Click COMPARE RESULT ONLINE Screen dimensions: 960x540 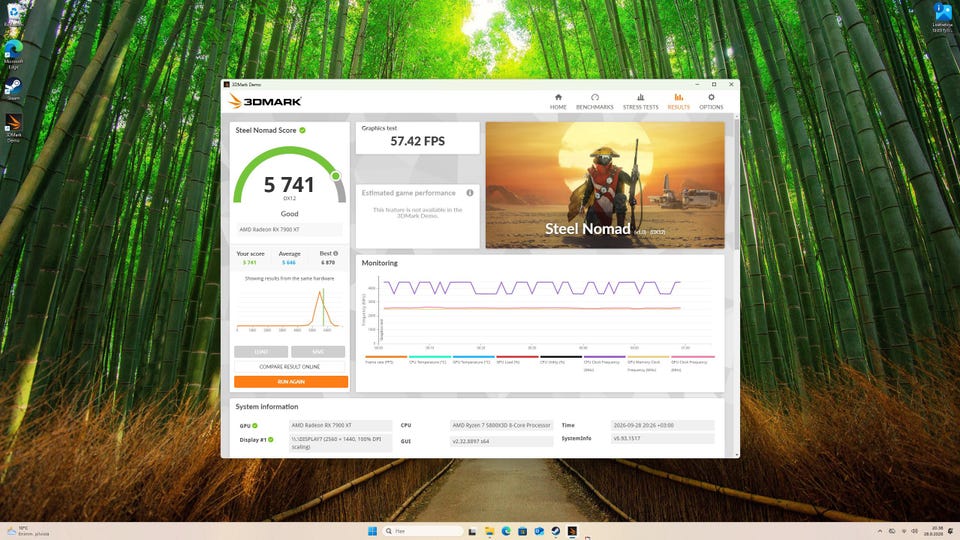[290, 367]
